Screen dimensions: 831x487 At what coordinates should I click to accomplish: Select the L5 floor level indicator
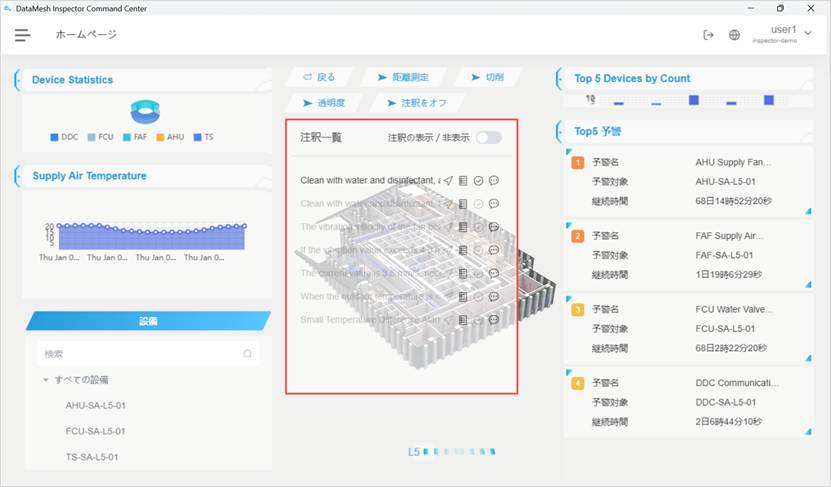tap(414, 452)
